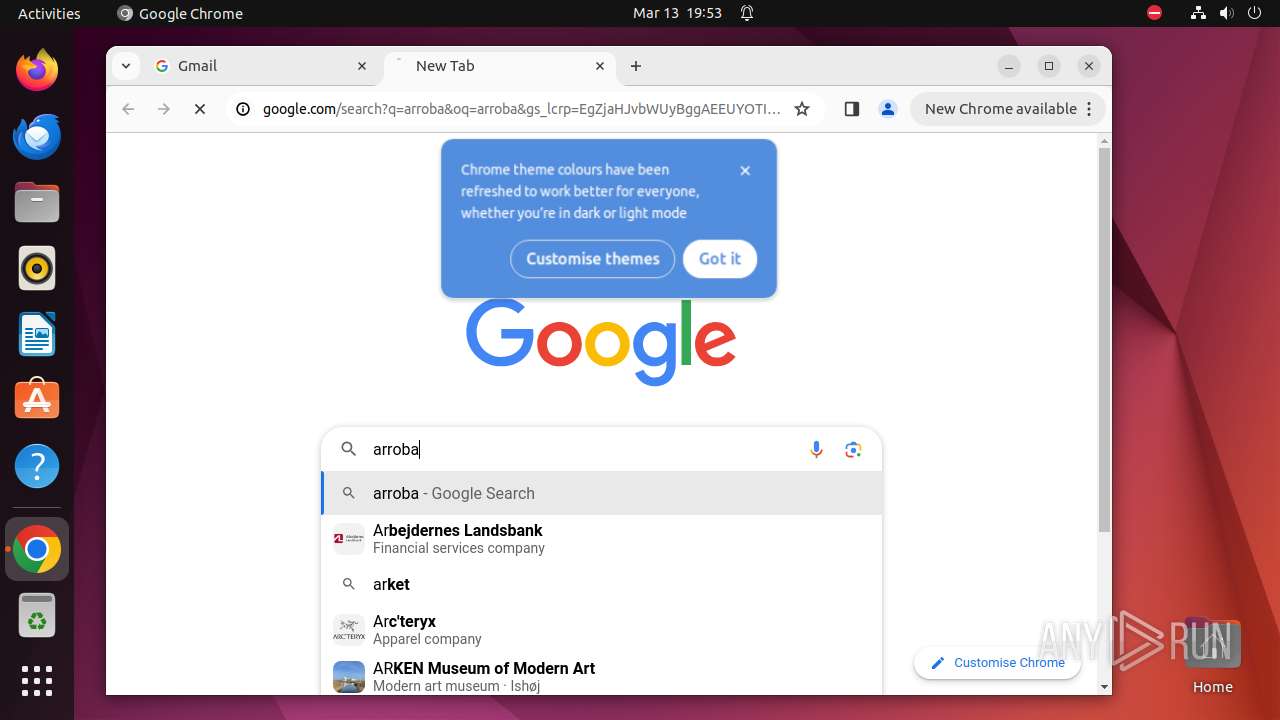This screenshot has width=1280, height=720.
Task: Open Ubuntu Software from the dock
Action: tap(37, 400)
